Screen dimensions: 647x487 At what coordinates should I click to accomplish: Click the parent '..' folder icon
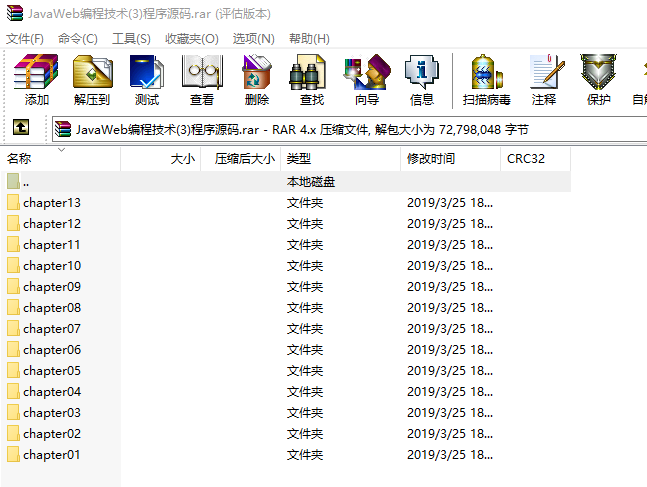coord(13,181)
